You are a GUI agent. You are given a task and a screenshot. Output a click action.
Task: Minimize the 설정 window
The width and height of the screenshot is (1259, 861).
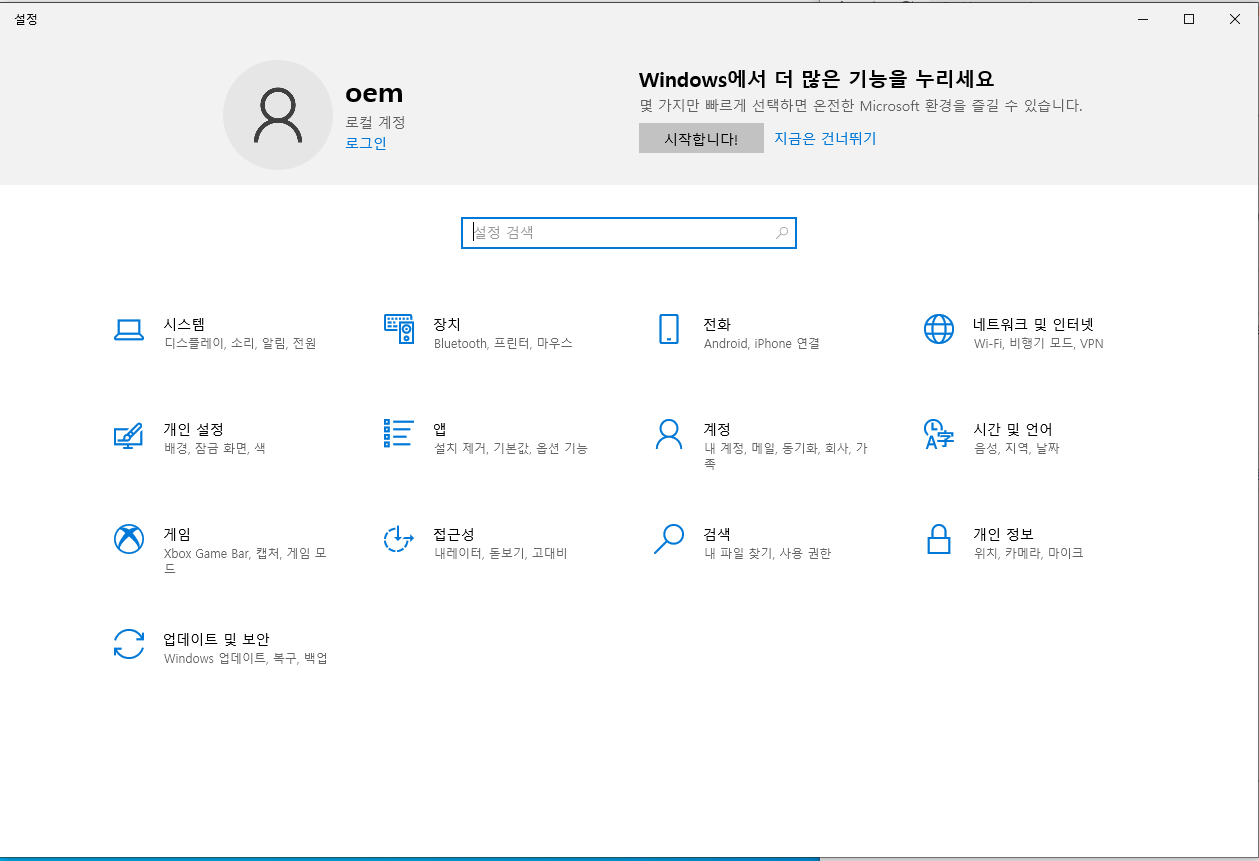(x=1143, y=19)
